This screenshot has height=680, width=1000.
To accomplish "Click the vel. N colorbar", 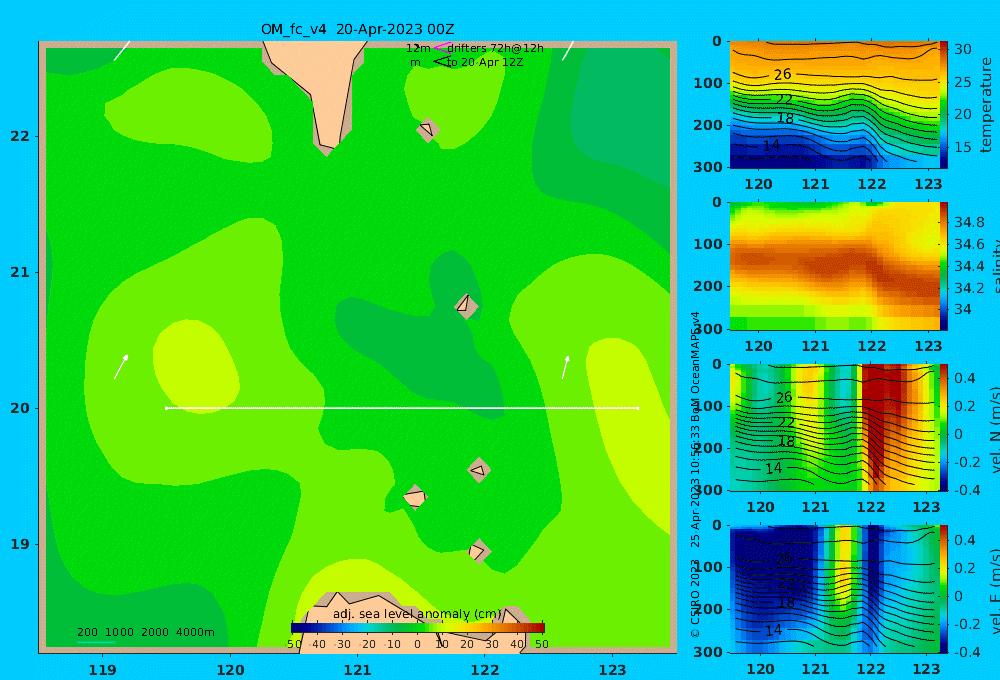I will [x=944, y=427].
